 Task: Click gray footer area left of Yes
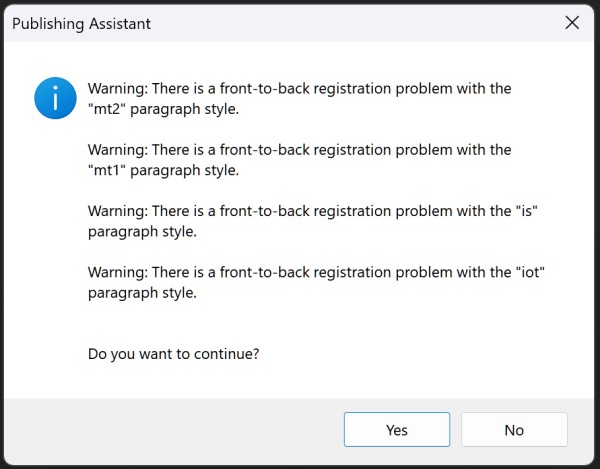[172, 429]
